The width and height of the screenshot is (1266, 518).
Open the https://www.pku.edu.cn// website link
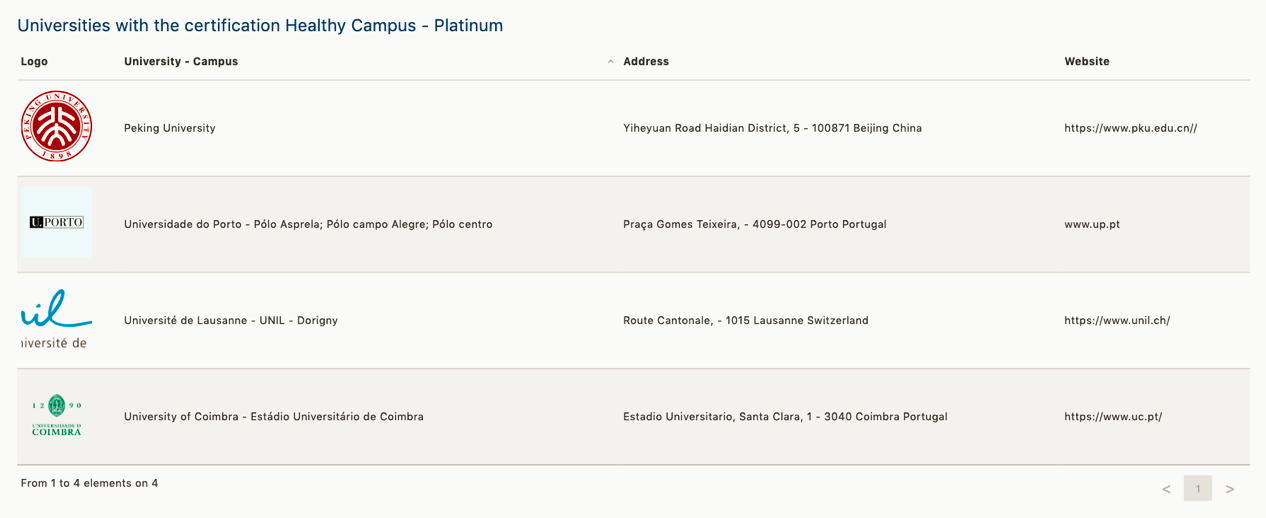(x=1131, y=128)
